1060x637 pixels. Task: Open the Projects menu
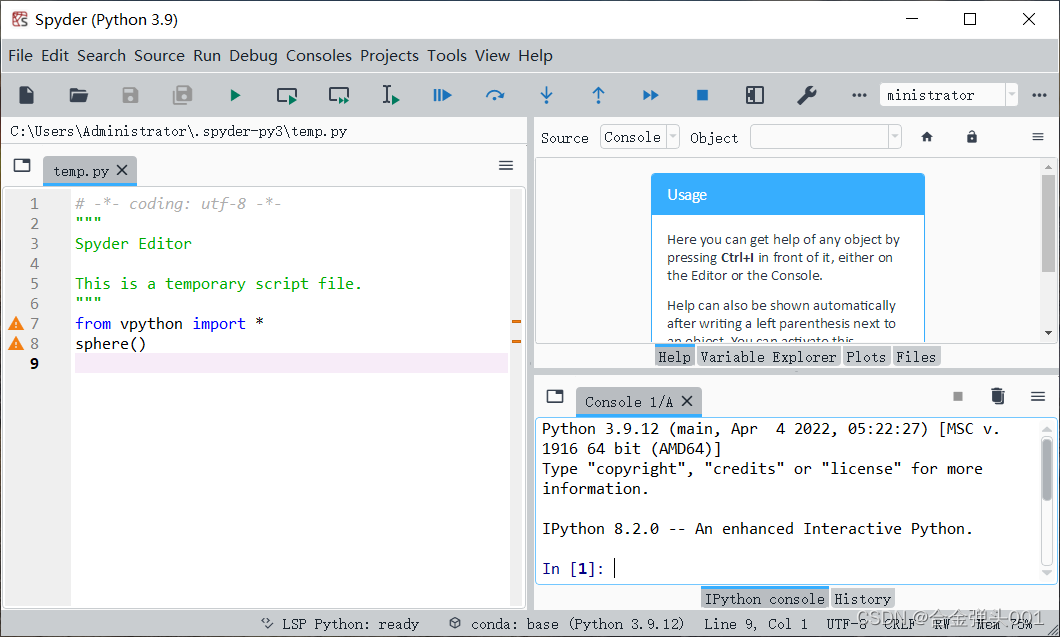389,55
